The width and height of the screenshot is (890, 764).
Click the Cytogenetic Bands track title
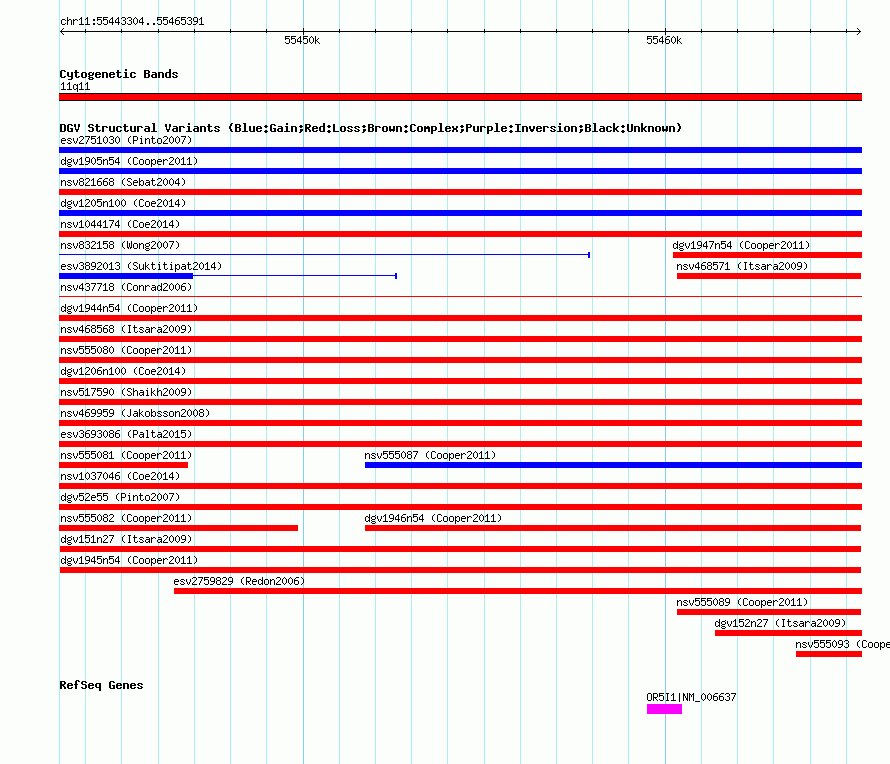[119, 74]
